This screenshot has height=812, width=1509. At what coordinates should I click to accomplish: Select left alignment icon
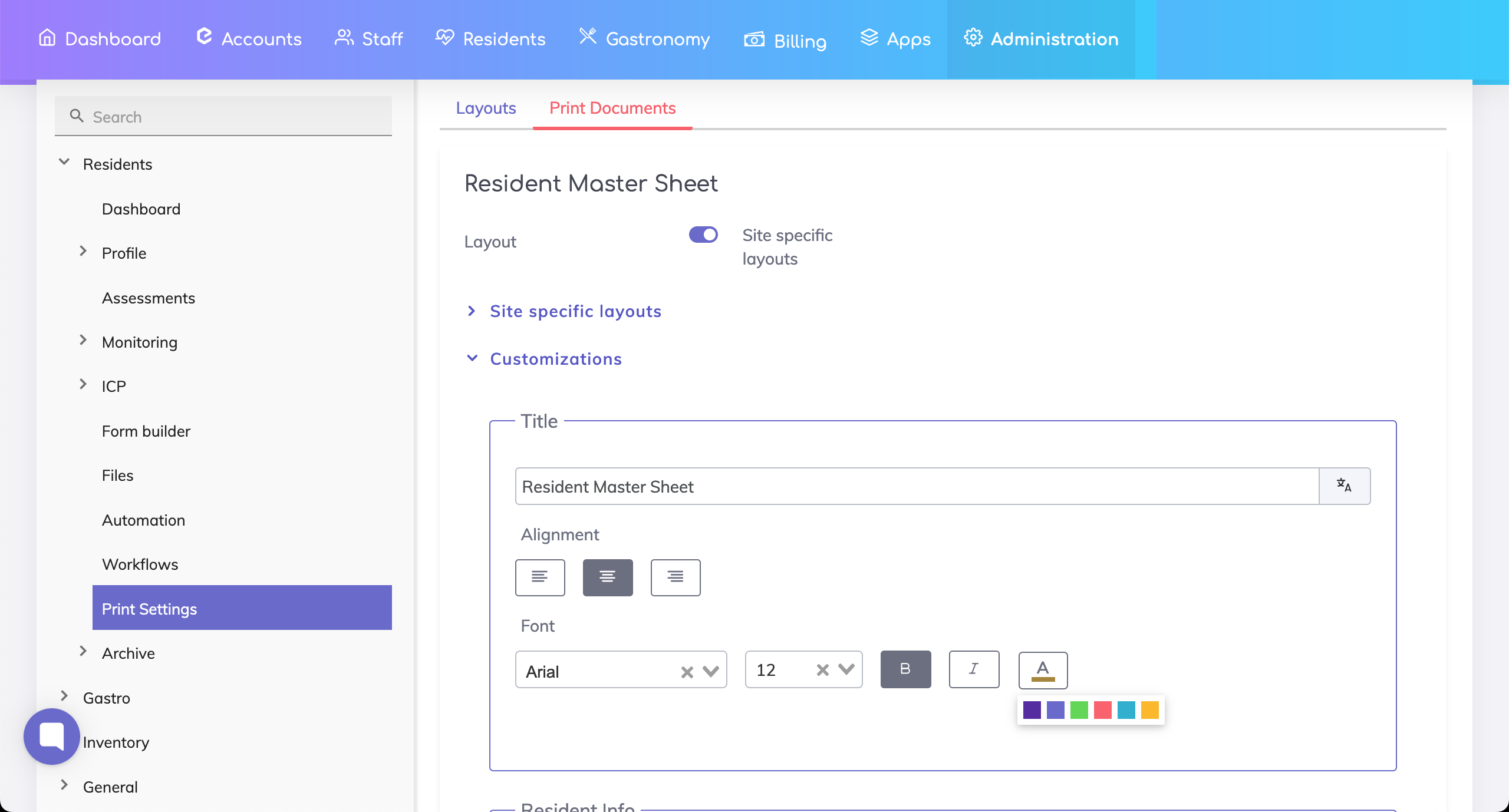pyautogui.click(x=540, y=577)
